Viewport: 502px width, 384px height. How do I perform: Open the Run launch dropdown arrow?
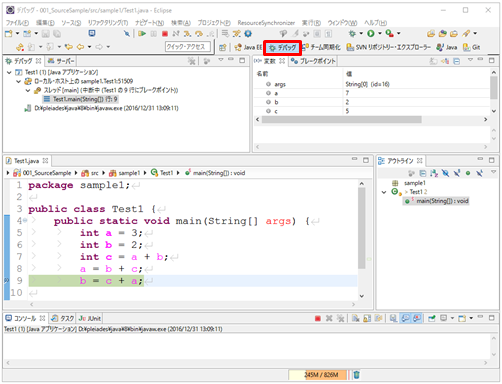(x=380, y=34)
